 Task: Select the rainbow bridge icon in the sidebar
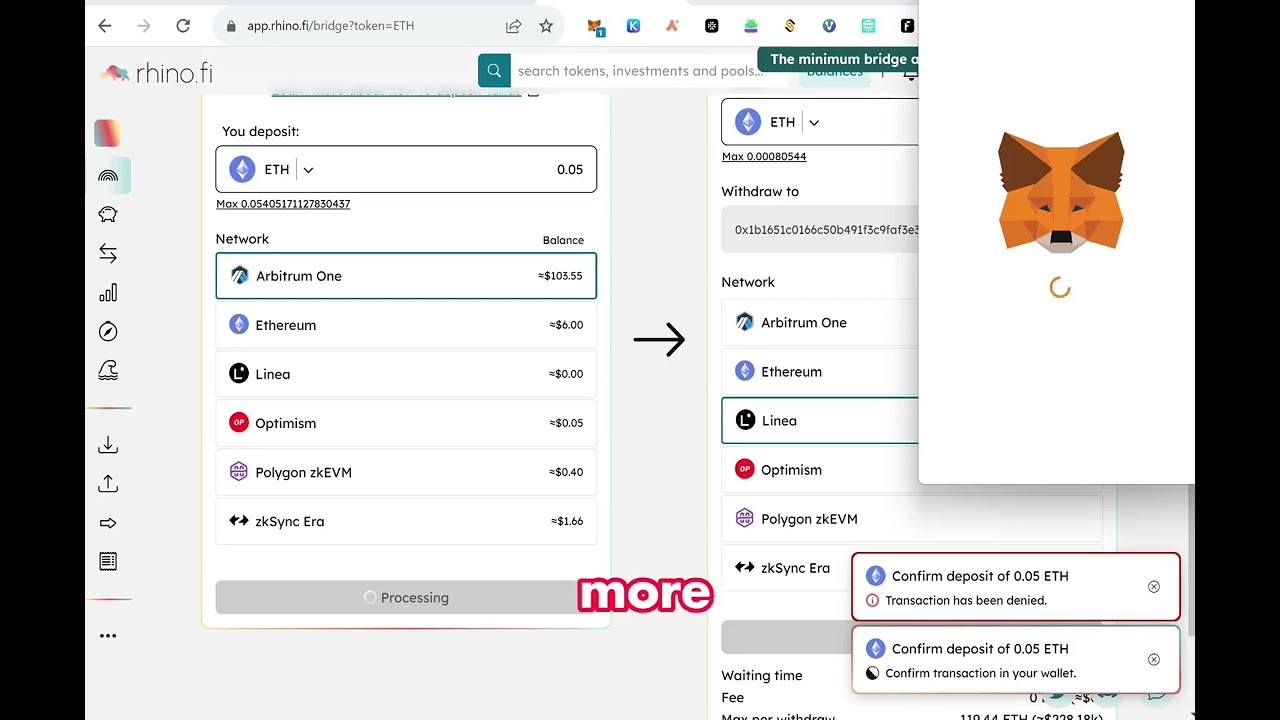coord(108,176)
